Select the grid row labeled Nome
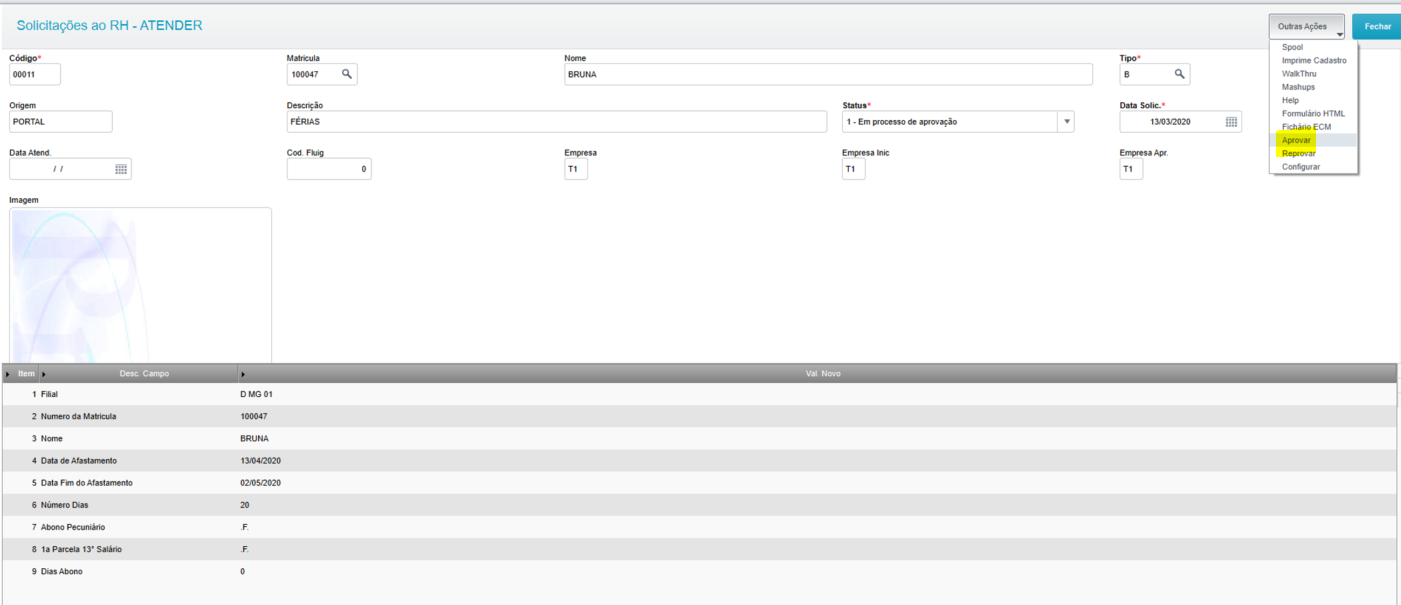This screenshot has width=1401, height=605. [x=699, y=439]
